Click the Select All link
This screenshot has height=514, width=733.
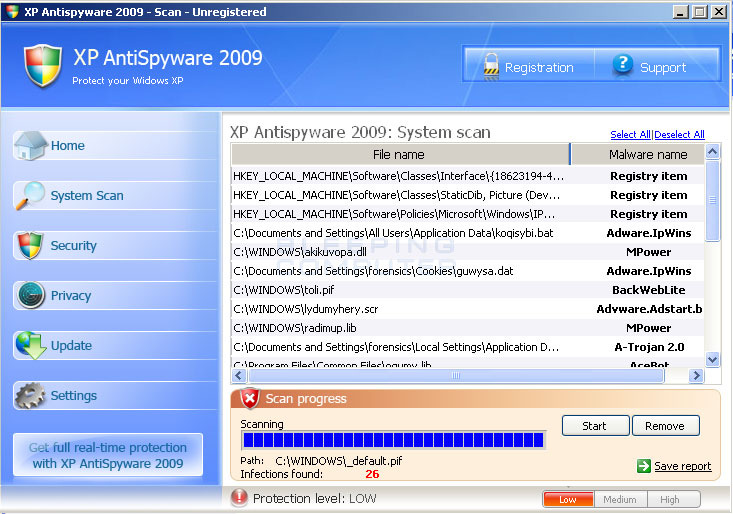(630, 135)
